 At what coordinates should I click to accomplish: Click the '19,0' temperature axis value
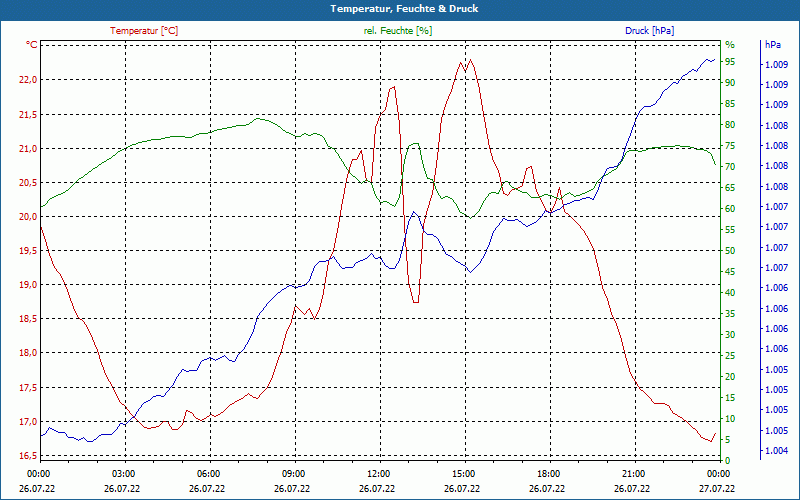point(28,285)
